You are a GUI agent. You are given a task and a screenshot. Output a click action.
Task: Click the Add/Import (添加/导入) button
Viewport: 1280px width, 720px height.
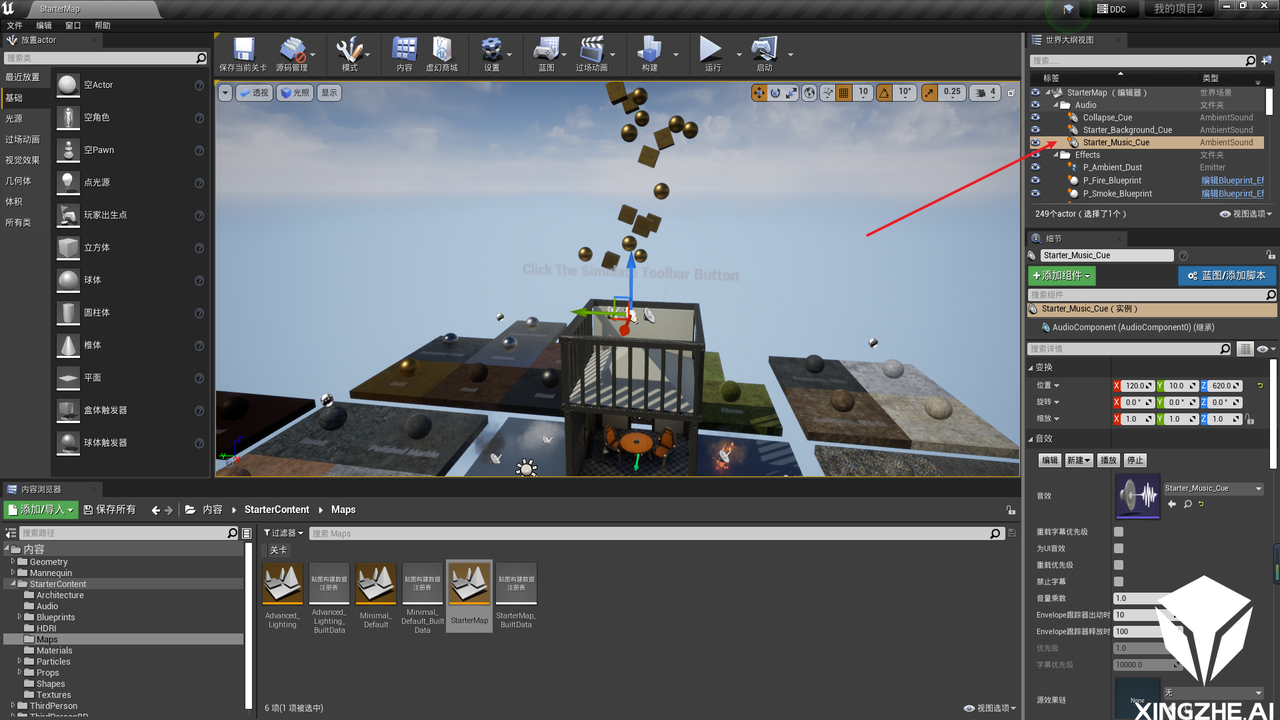41,510
